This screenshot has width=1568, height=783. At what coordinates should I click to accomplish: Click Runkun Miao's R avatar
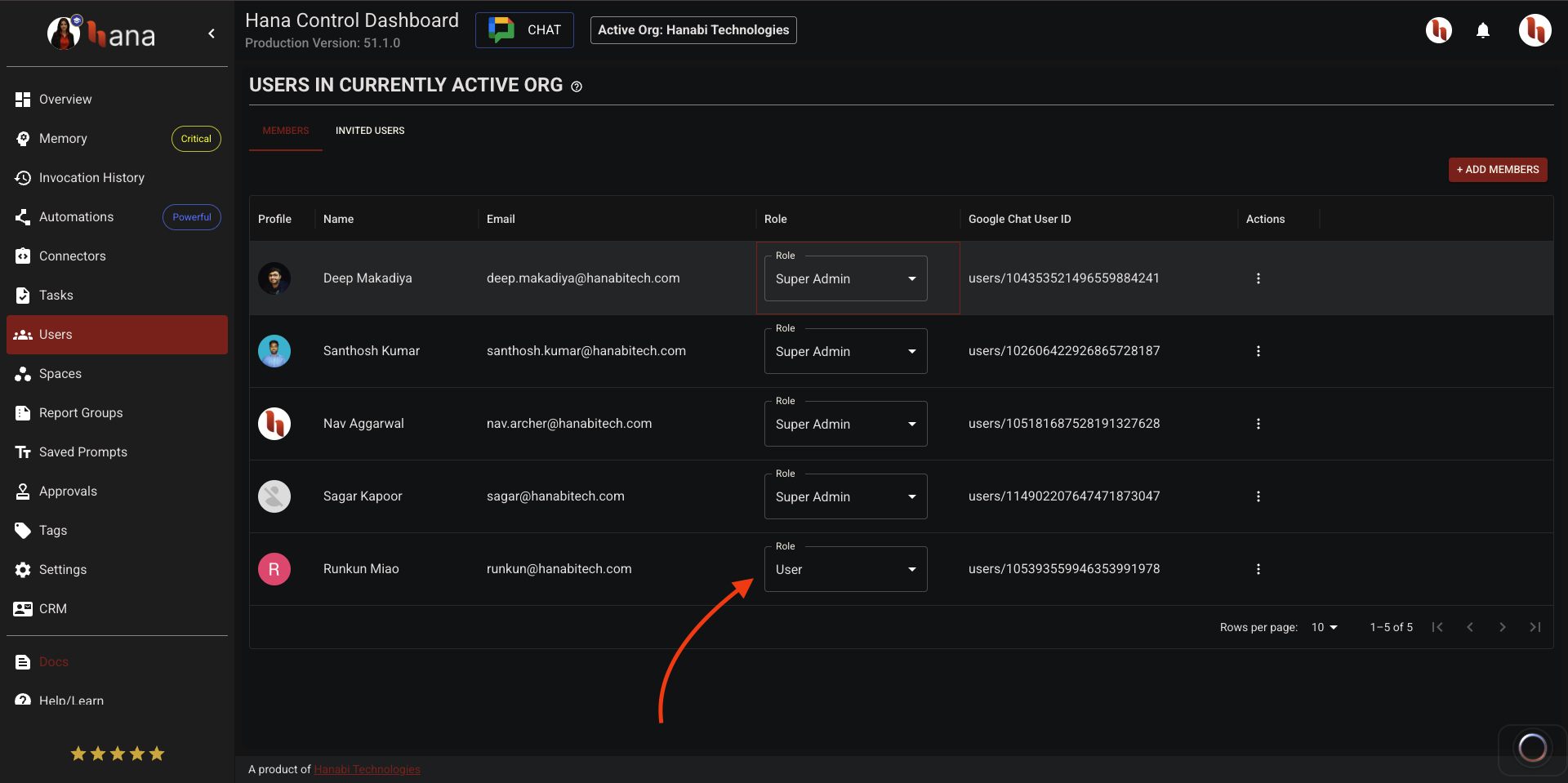pos(274,569)
